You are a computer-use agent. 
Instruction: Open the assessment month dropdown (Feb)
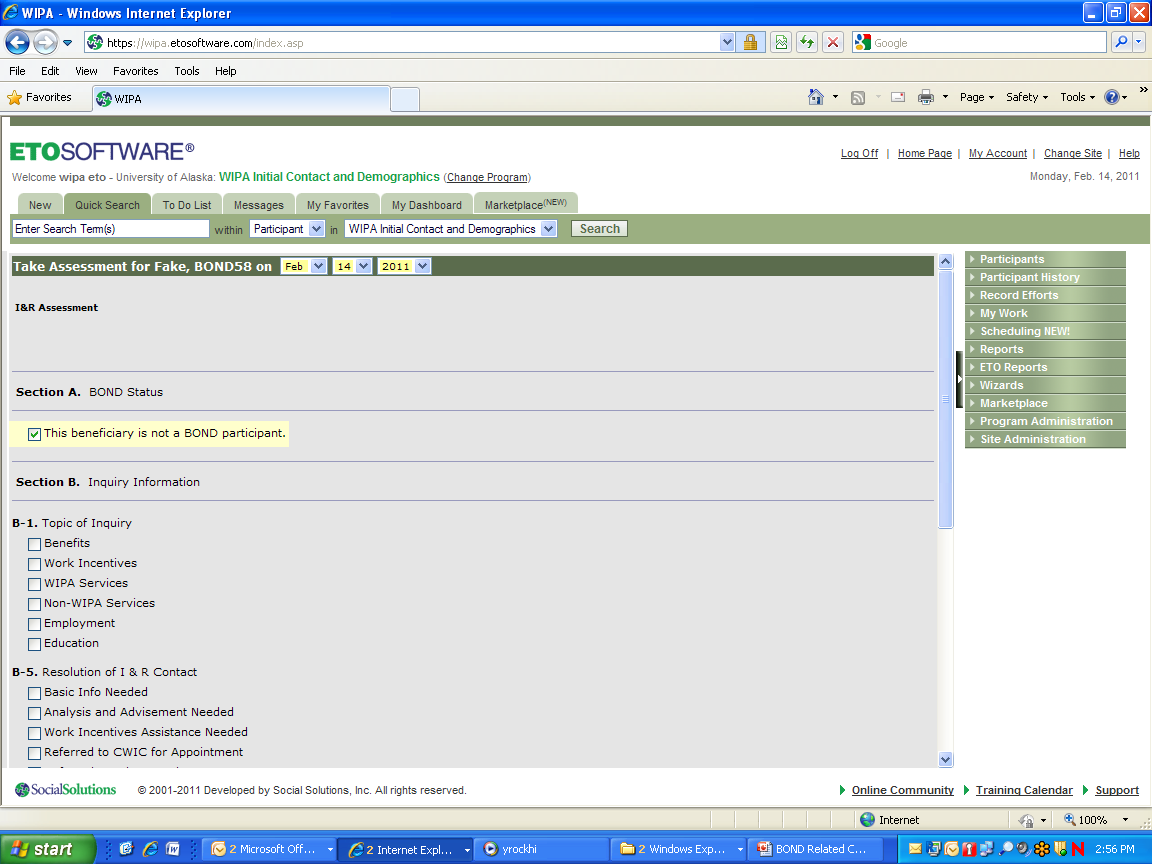pyautogui.click(x=303, y=266)
